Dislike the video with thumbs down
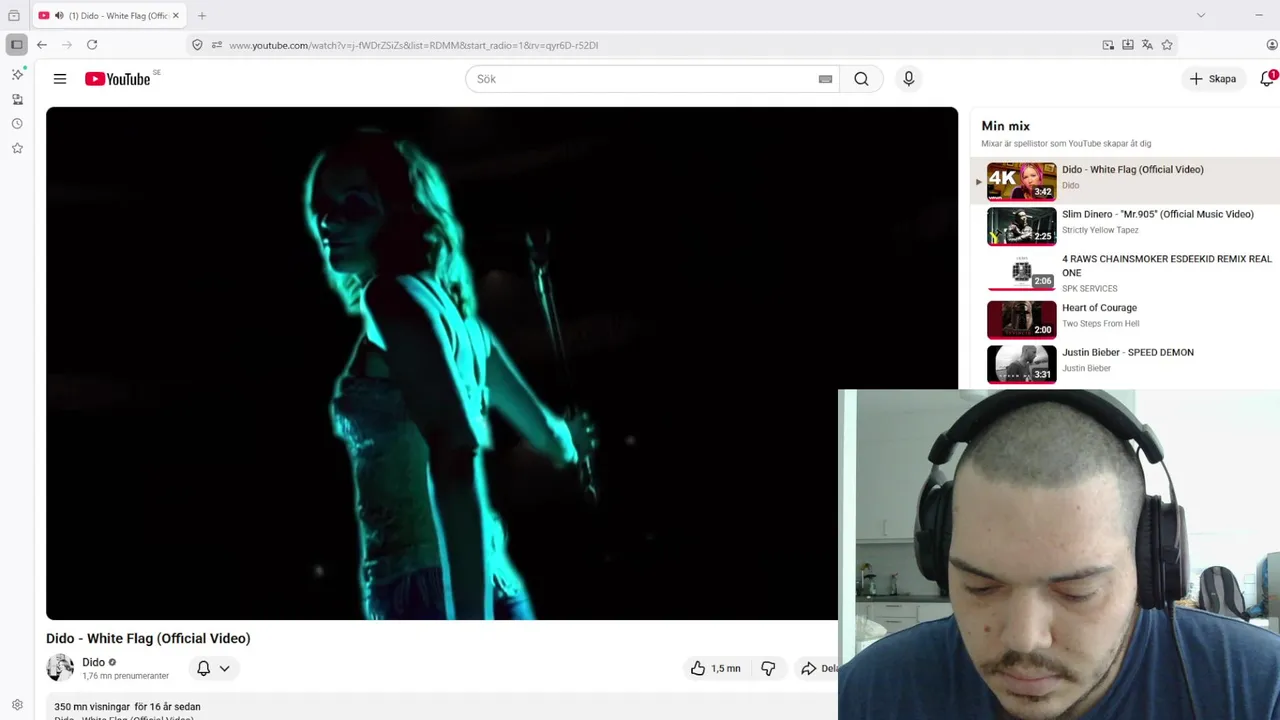1280x720 pixels. point(768,668)
